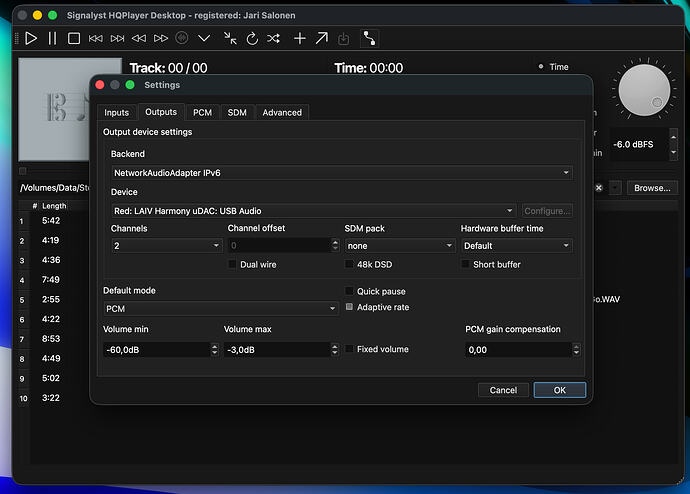This screenshot has height=494, width=690.
Task: Enable the Dual wire checkbox
Action: 232,264
